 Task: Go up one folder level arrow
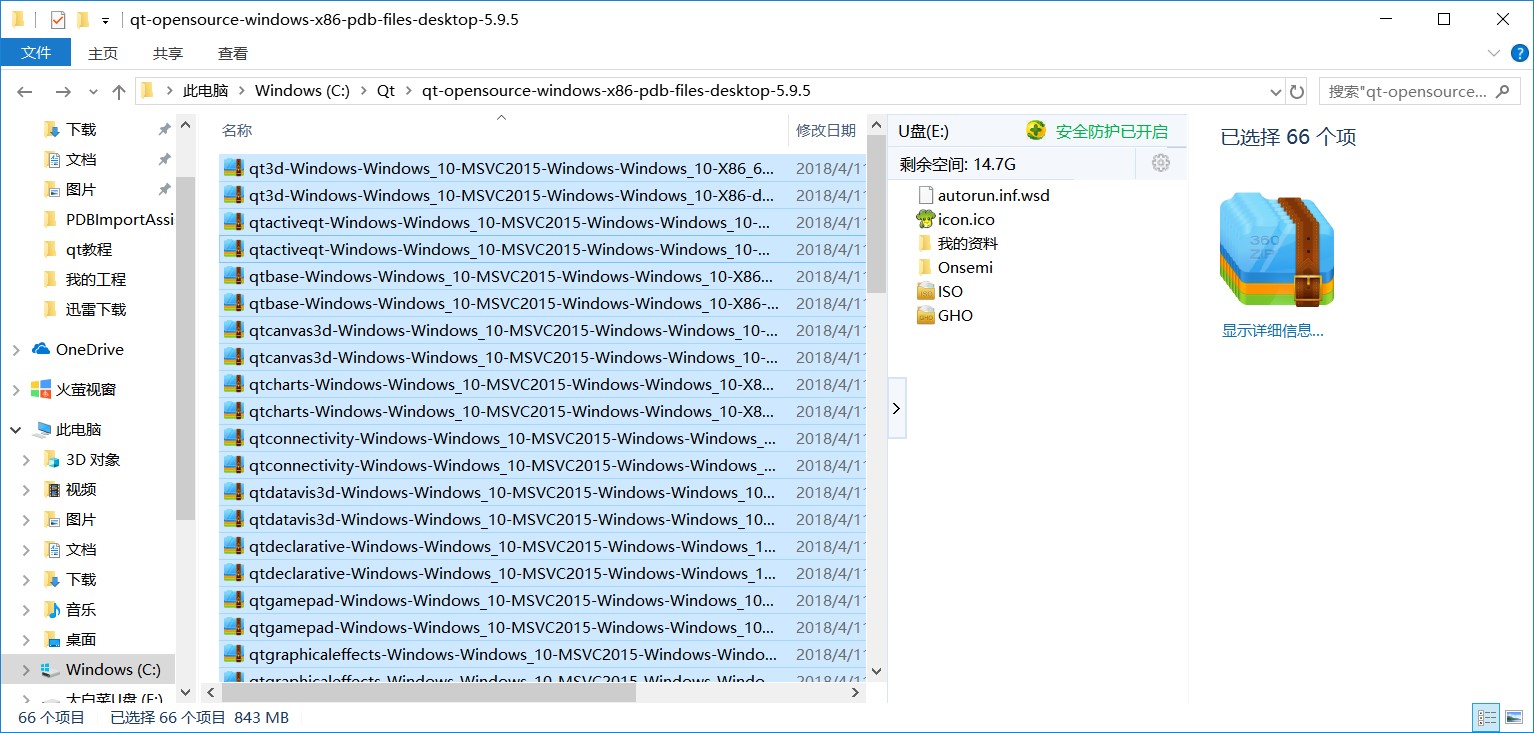click(119, 92)
